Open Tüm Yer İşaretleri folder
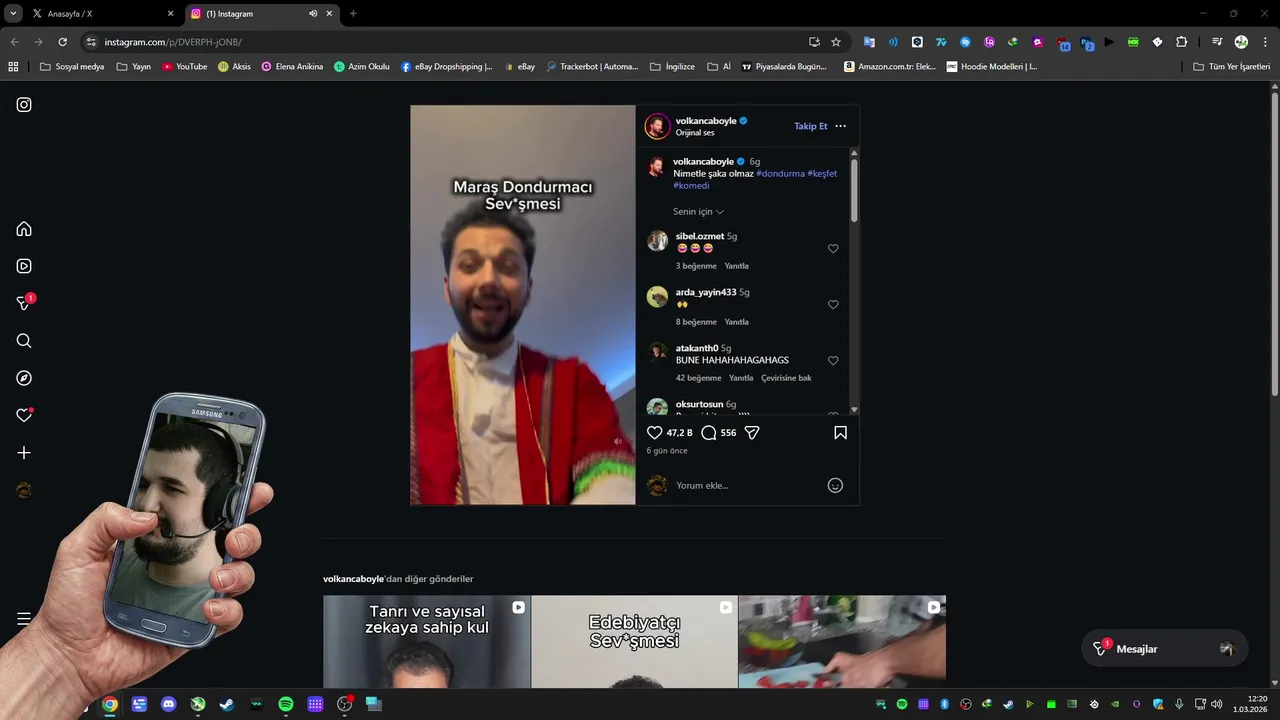1280x720 pixels. (x=1231, y=67)
